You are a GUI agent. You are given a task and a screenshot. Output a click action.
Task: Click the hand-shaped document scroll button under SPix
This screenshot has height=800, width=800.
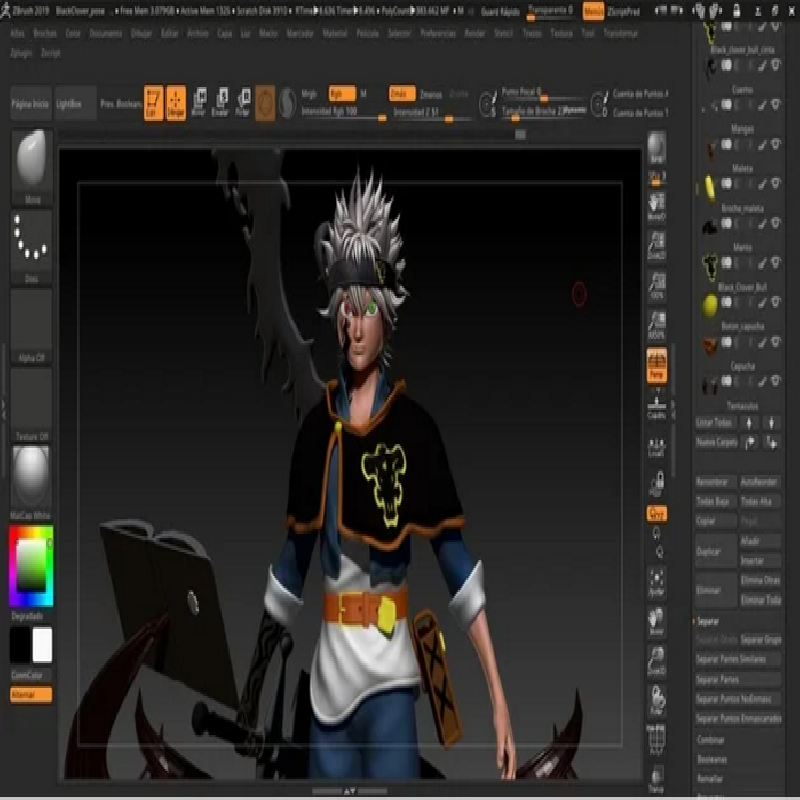click(x=657, y=208)
